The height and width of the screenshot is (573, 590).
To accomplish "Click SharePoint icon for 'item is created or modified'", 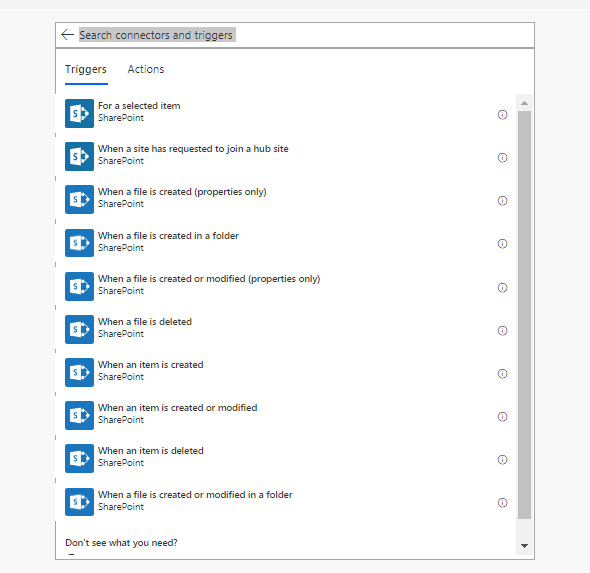I will pos(79,415).
